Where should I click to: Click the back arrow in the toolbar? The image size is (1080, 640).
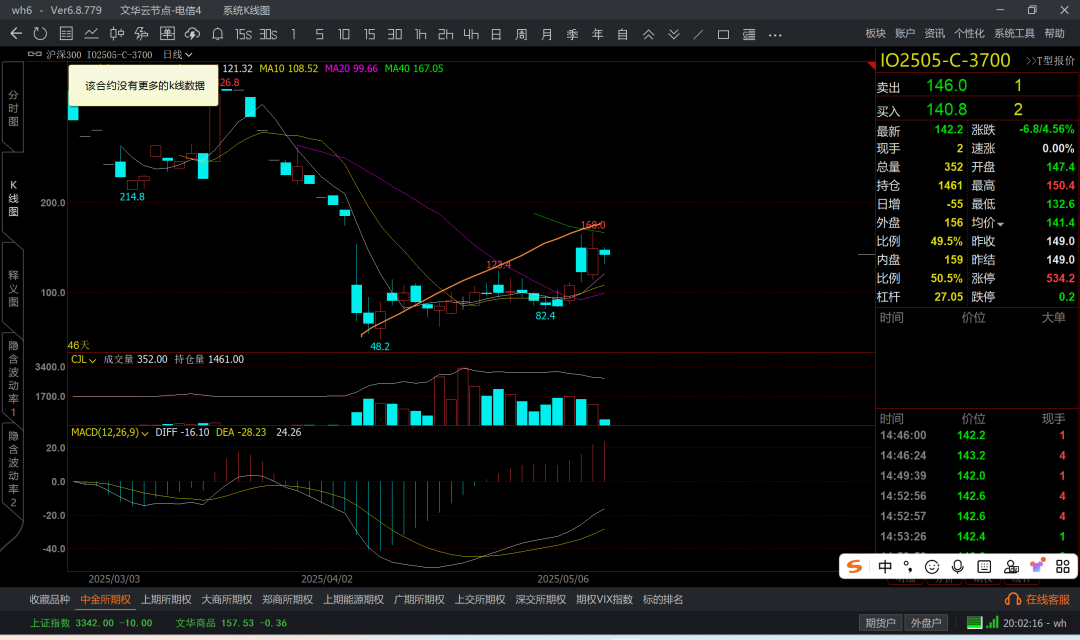[x=16, y=34]
